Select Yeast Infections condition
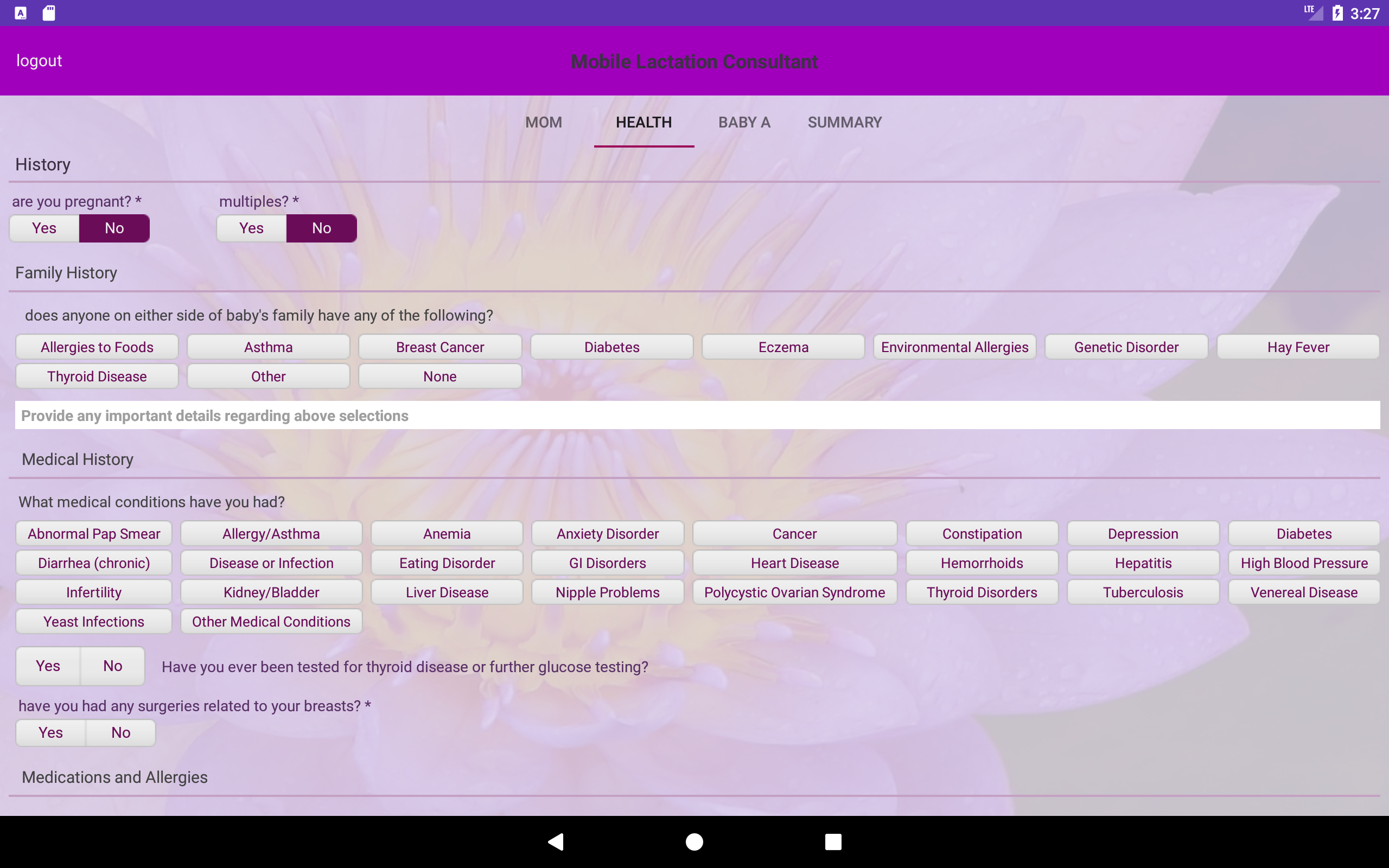Screen dimensions: 1389x868 (94, 621)
